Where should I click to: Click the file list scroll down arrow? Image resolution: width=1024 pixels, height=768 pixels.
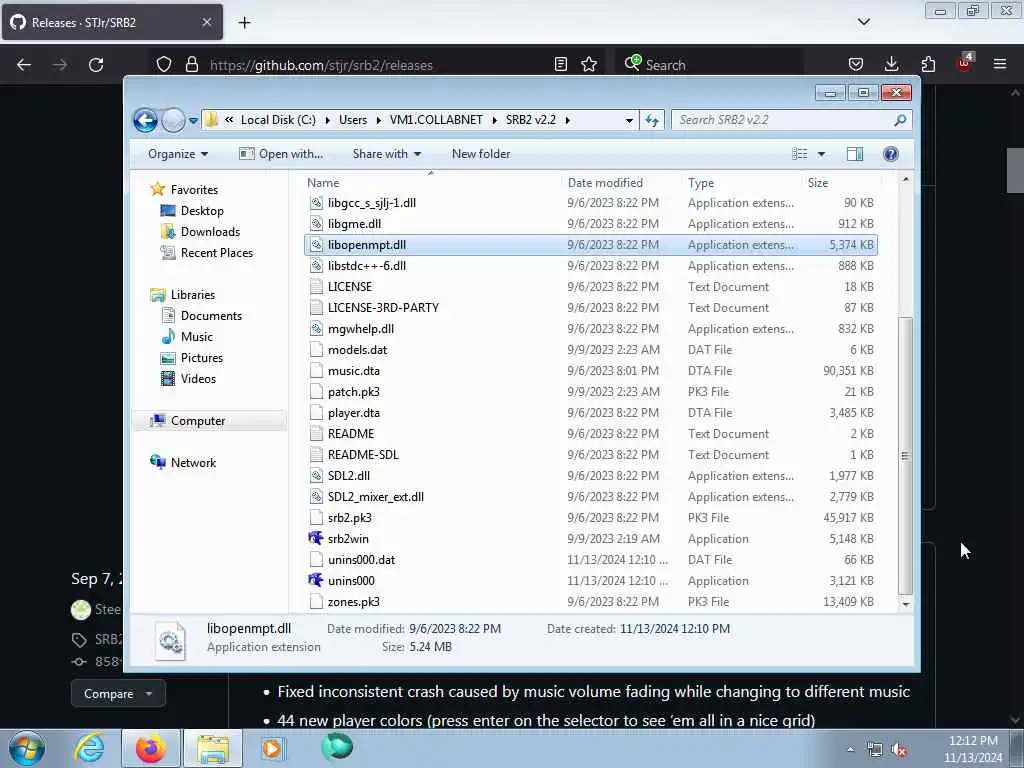click(x=906, y=605)
